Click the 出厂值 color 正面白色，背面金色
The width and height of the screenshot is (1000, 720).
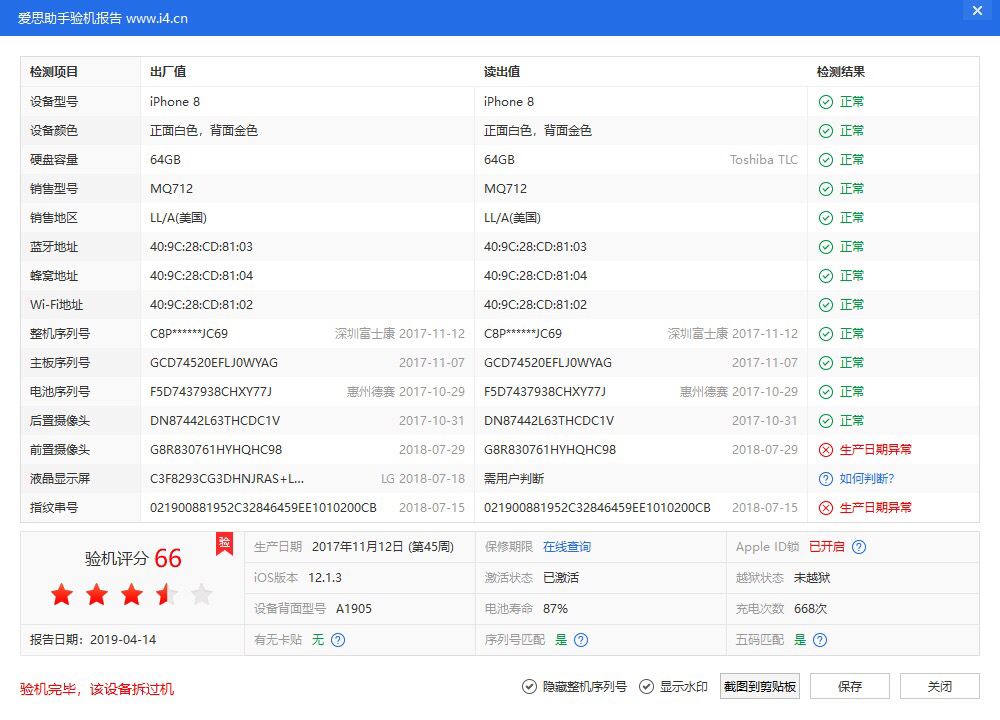click(203, 131)
